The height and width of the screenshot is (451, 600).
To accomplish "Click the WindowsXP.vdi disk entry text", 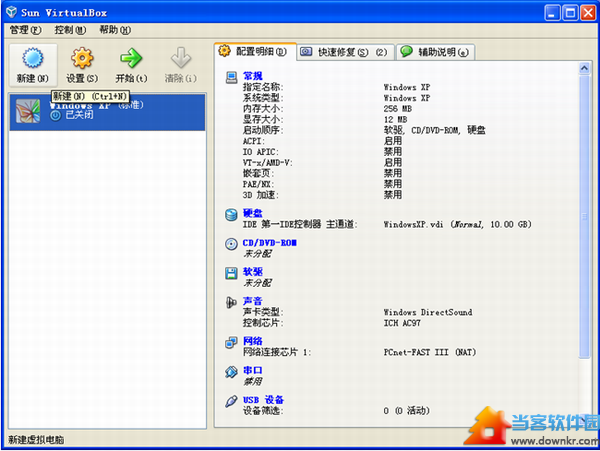I will 458,225.
